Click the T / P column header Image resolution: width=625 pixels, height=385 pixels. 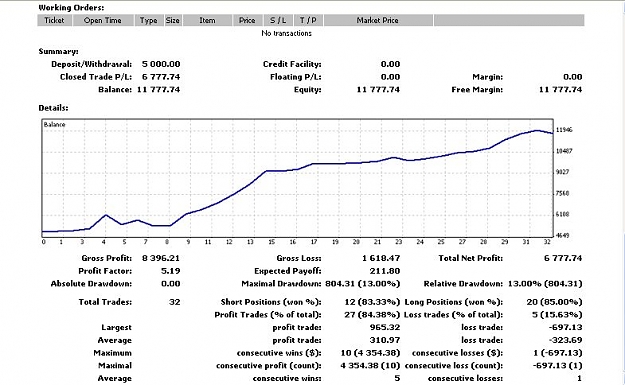(x=308, y=20)
